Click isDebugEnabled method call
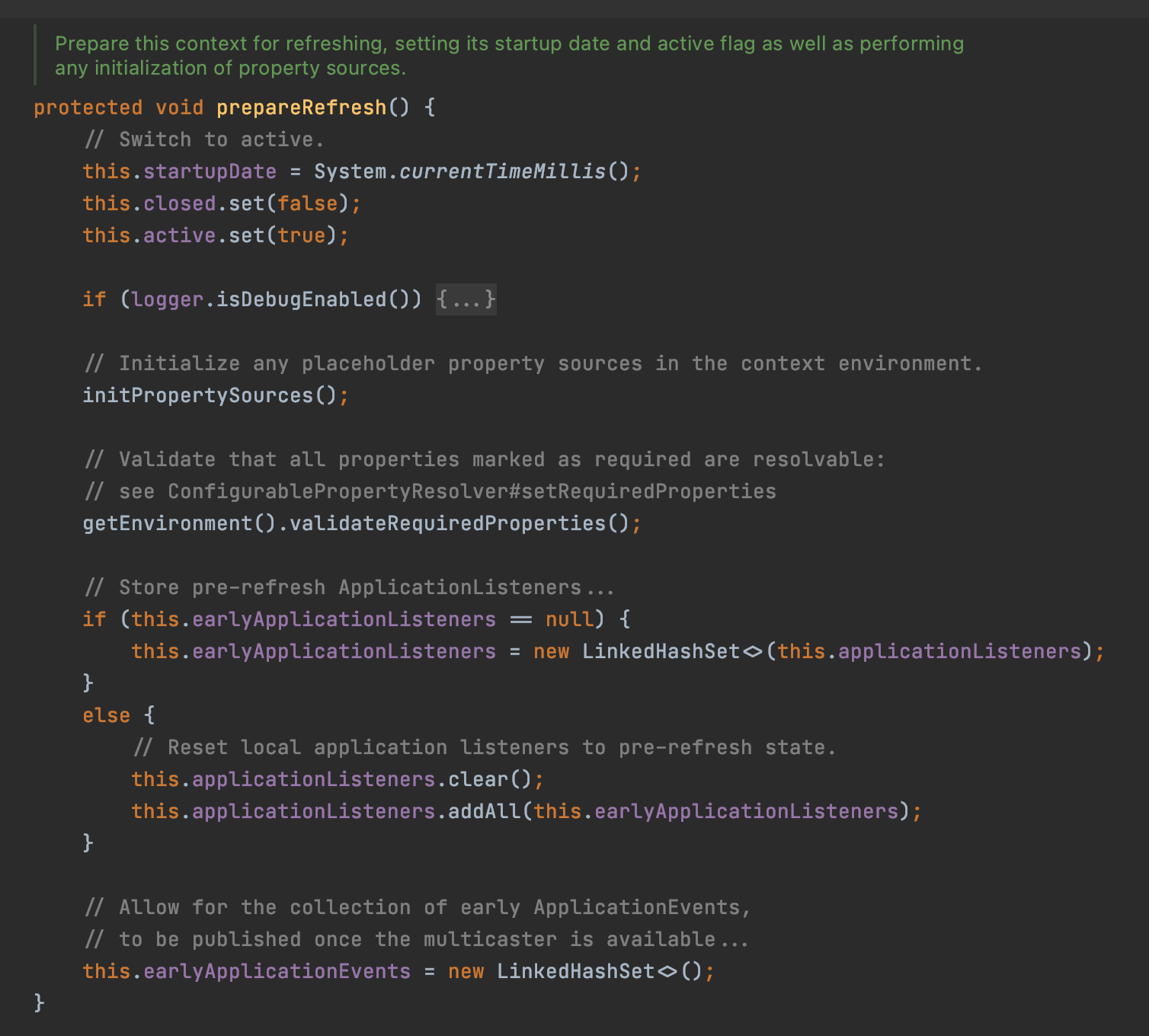 pos(302,299)
